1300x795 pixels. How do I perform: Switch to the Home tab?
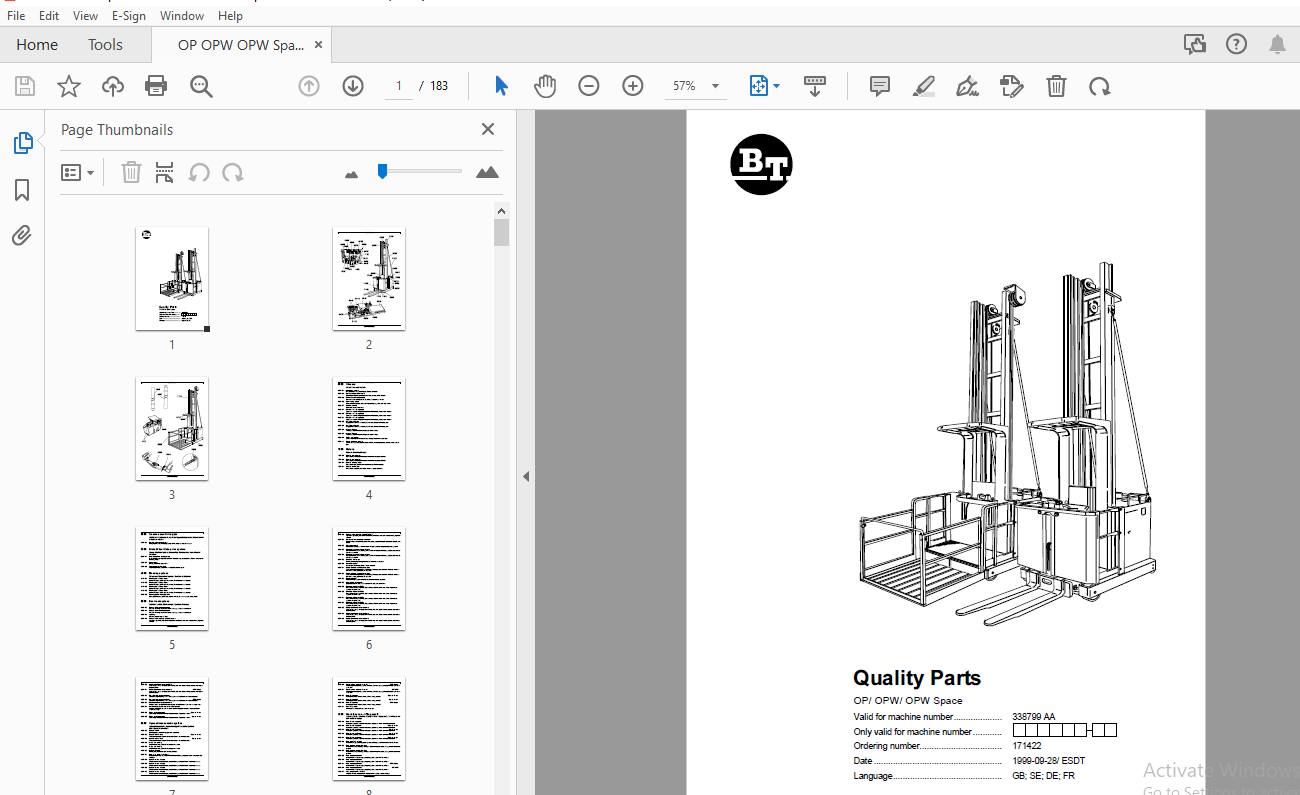pyautogui.click(x=37, y=44)
